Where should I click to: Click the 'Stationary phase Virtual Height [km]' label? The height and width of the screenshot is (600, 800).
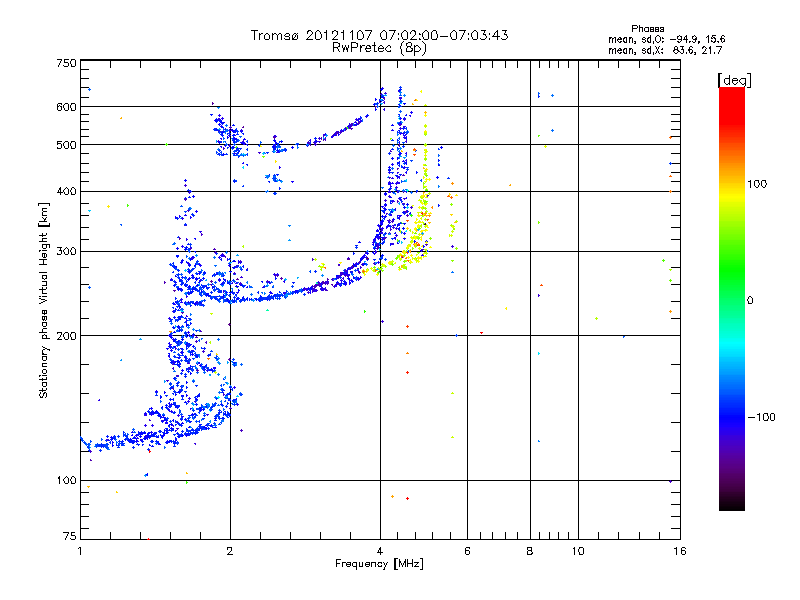(44, 301)
